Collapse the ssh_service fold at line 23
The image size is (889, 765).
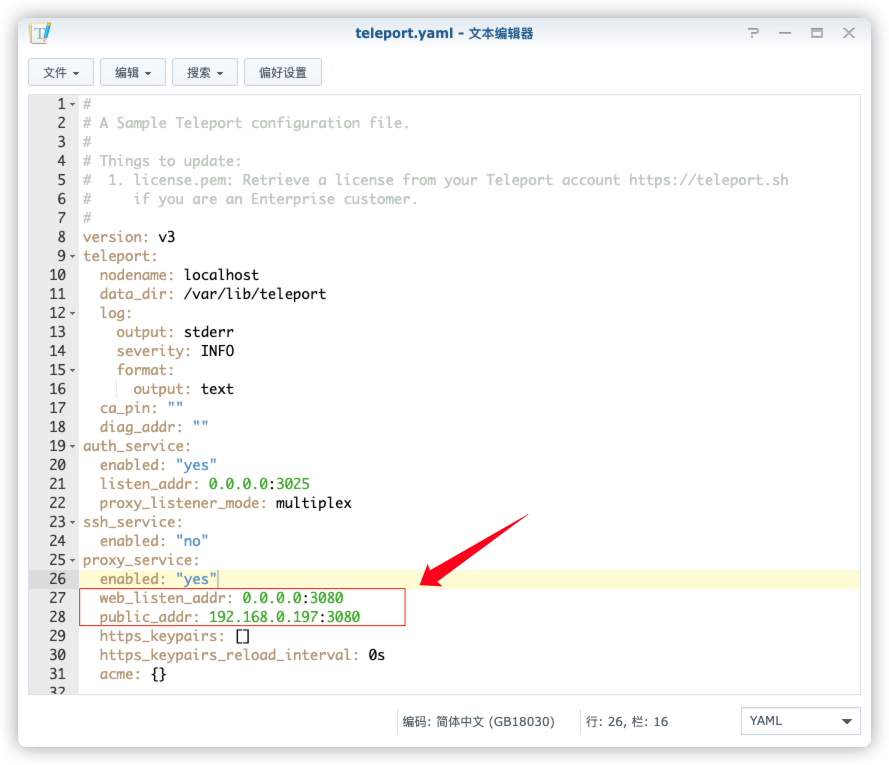73,522
